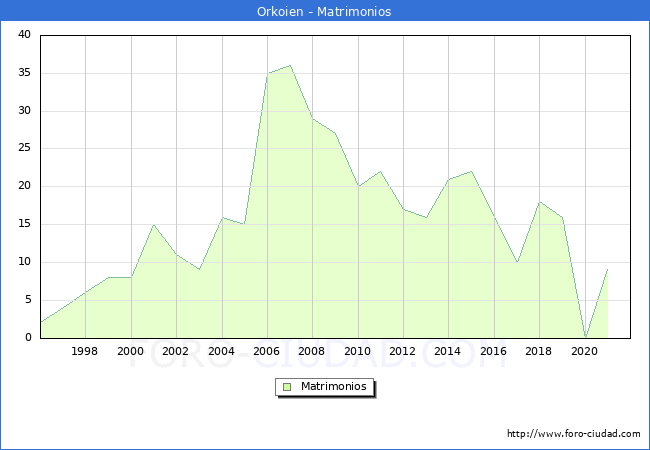Click the 25 y-axis label
The image size is (650, 450).
[24, 149]
